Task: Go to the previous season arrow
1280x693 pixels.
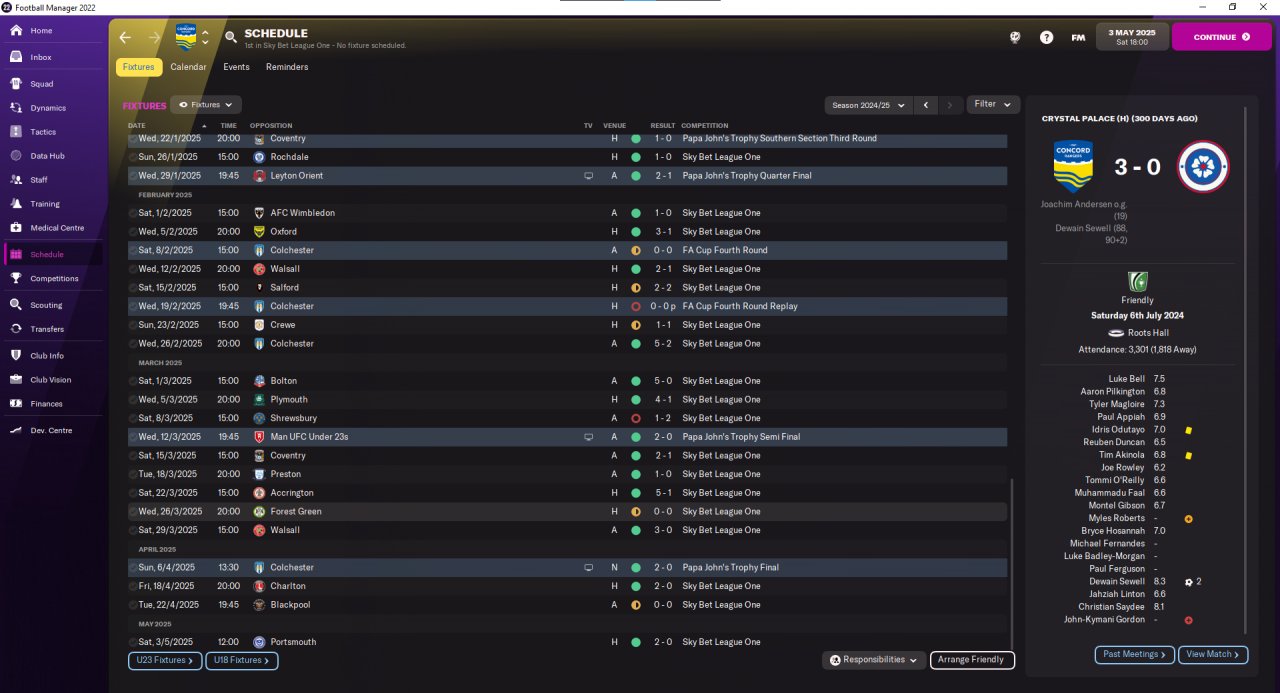Action: click(927, 105)
